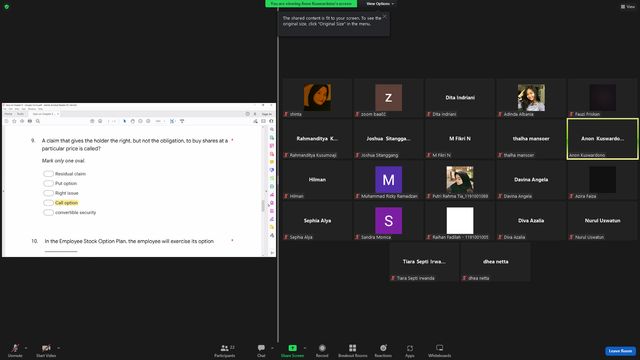Mark the Residual claim oval
This screenshot has height=360, width=640.
pos(48,173)
